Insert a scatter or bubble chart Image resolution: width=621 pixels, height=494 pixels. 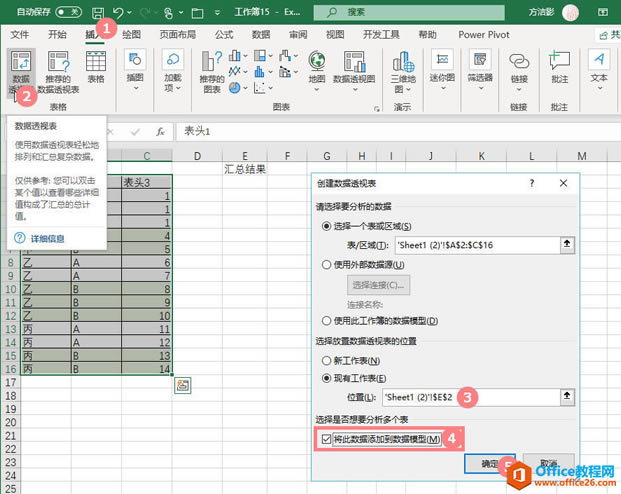click(260, 88)
